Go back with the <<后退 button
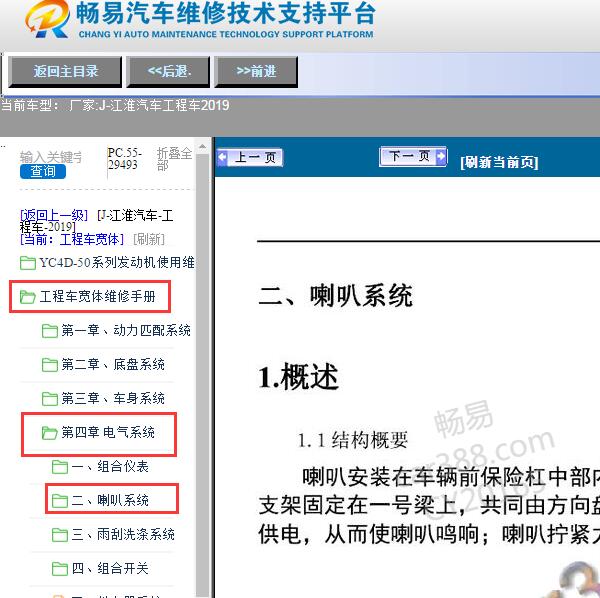600x598 pixels. click(168, 72)
